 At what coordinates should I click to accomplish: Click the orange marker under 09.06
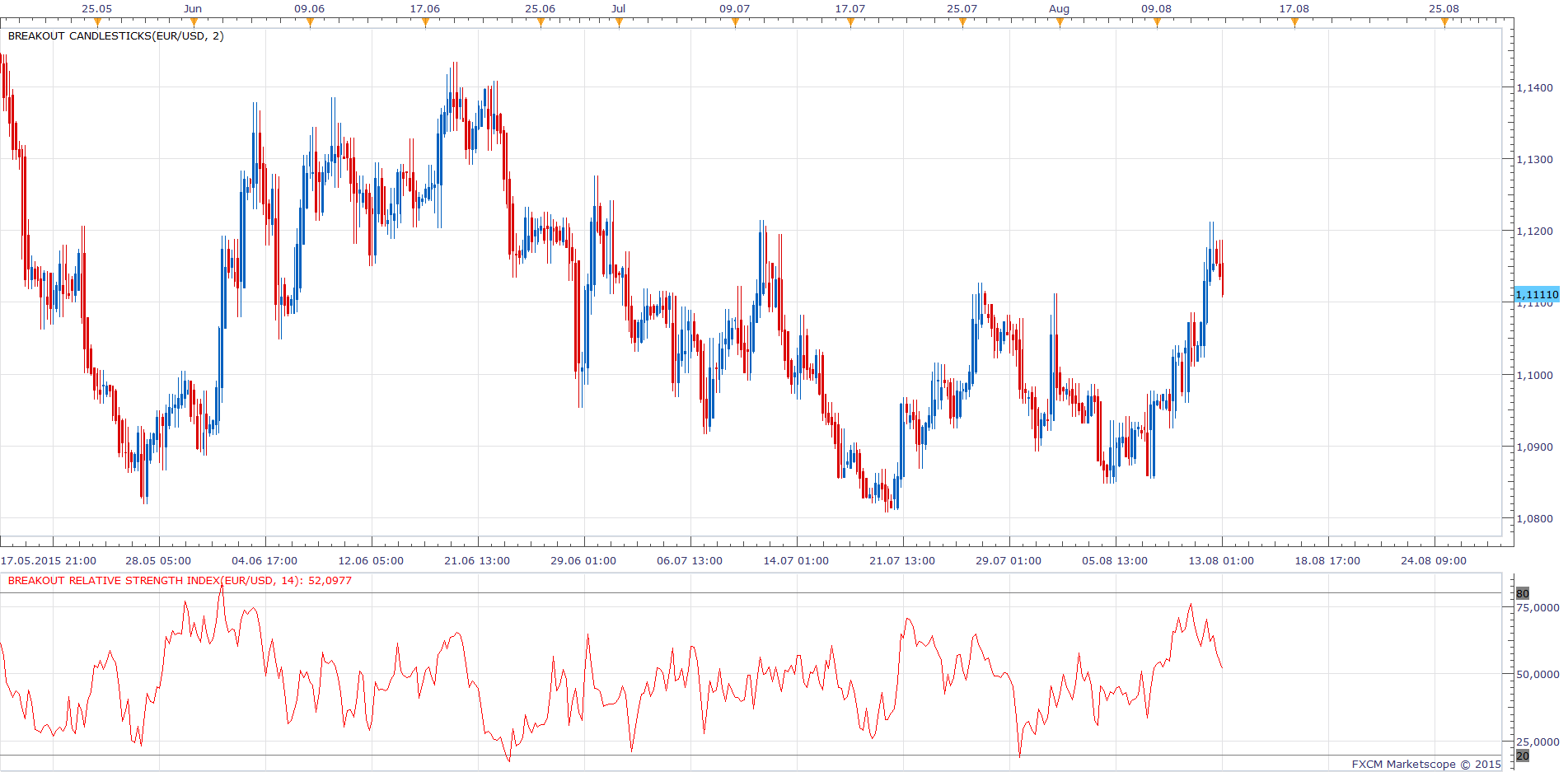[310, 23]
